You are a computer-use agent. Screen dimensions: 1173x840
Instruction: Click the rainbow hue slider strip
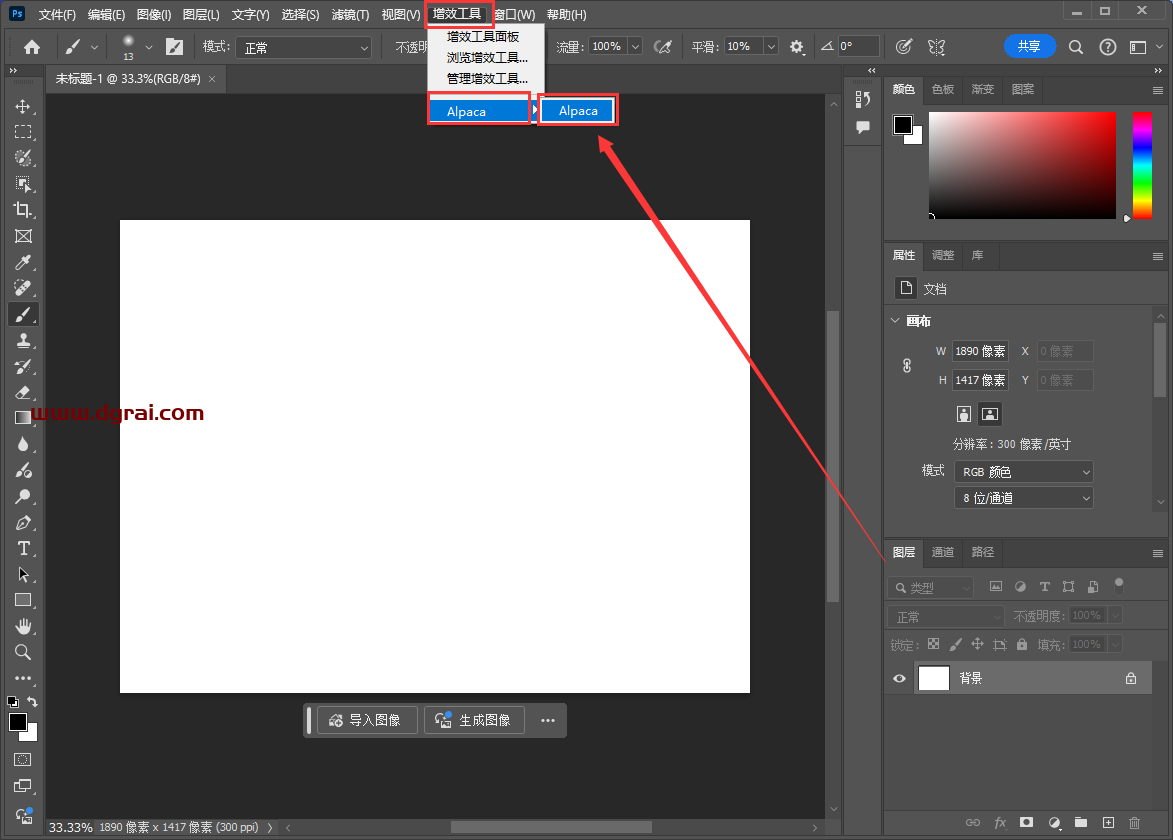[1141, 165]
